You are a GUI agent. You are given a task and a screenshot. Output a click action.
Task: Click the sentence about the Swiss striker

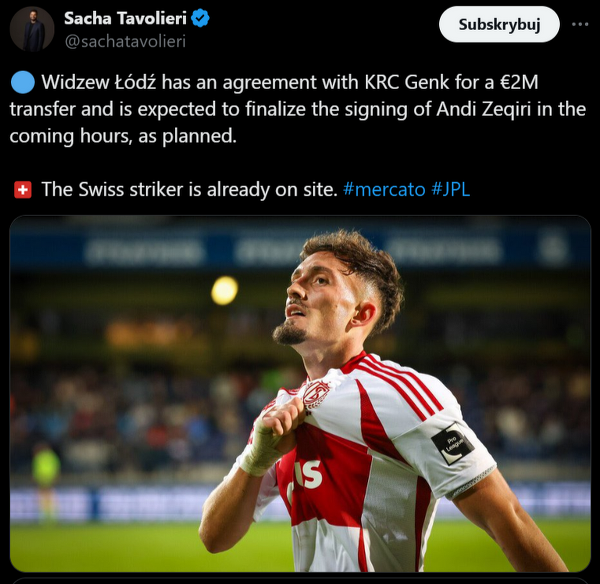click(189, 189)
